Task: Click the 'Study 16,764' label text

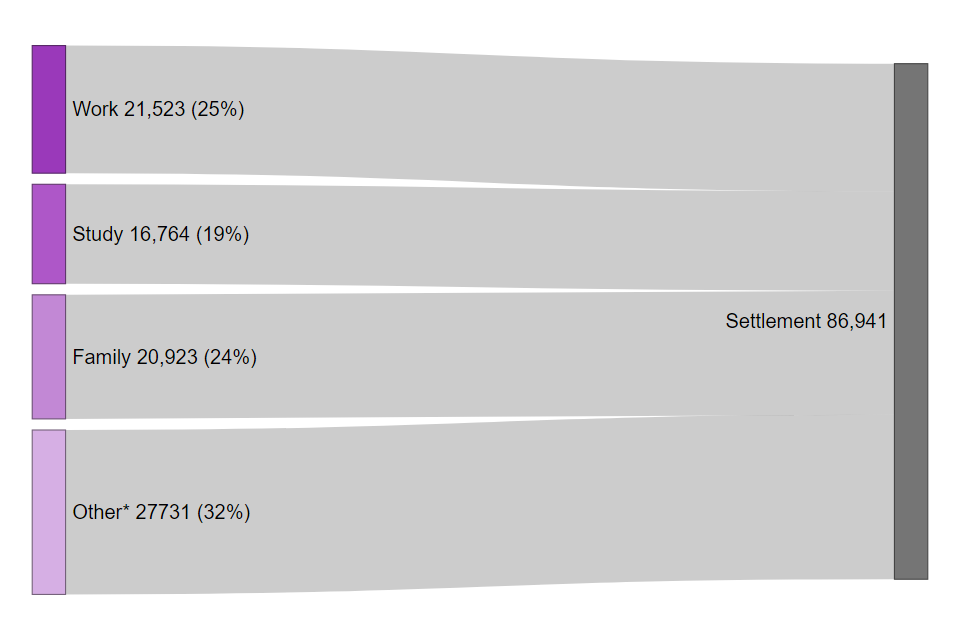Action: pyautogui.click(x=131, y=234)
